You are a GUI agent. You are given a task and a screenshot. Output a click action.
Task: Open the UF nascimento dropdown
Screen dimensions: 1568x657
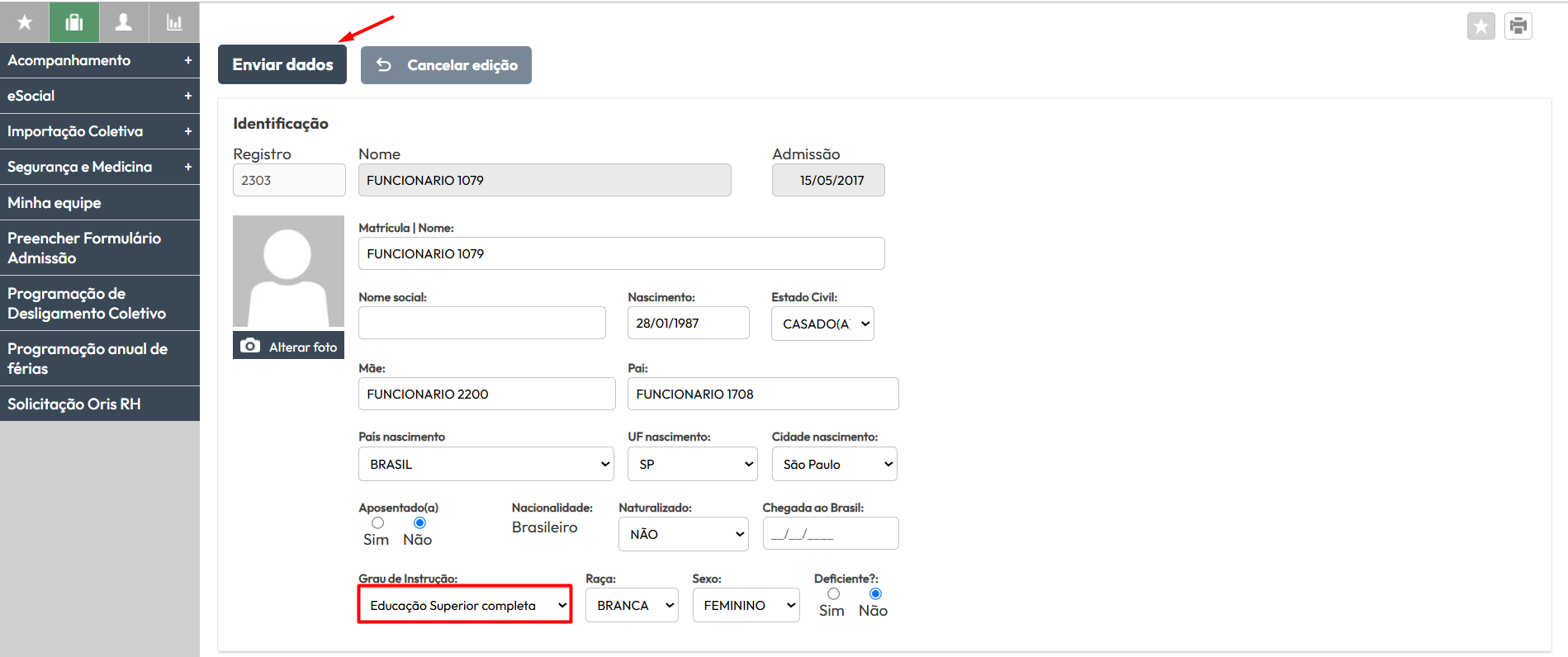693,464
